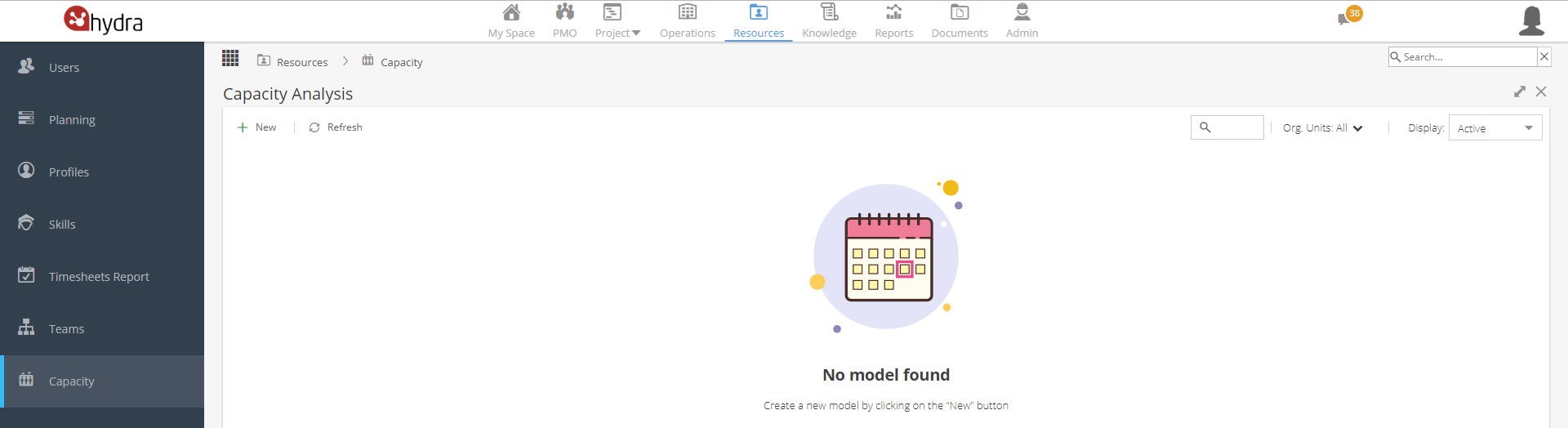Click the Timesheets Report sidebar icon
This screenshot has width=1568, height=428.
coord(26,275)
